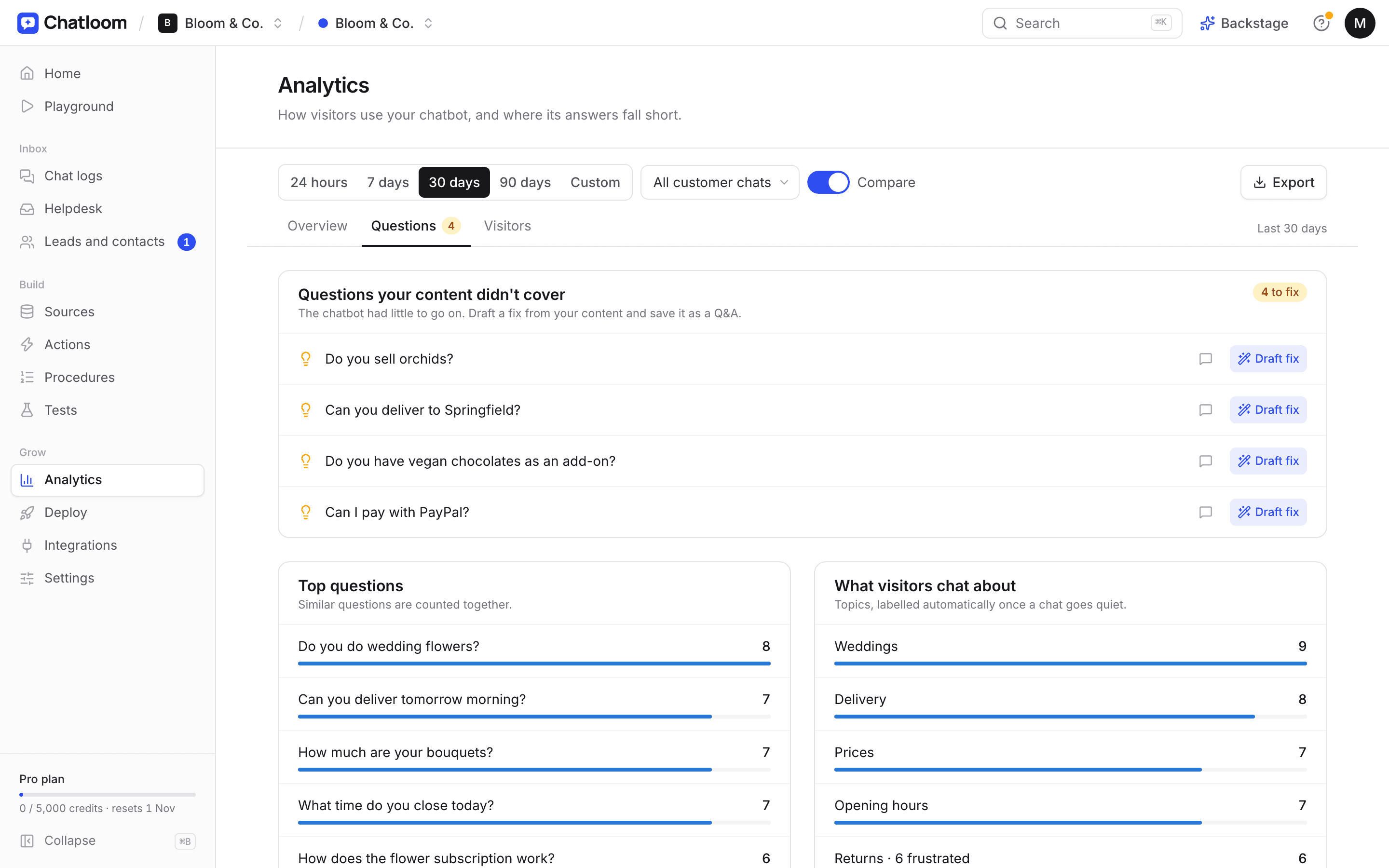View chat for Springfield delivery question

(x=1205, y=410)
